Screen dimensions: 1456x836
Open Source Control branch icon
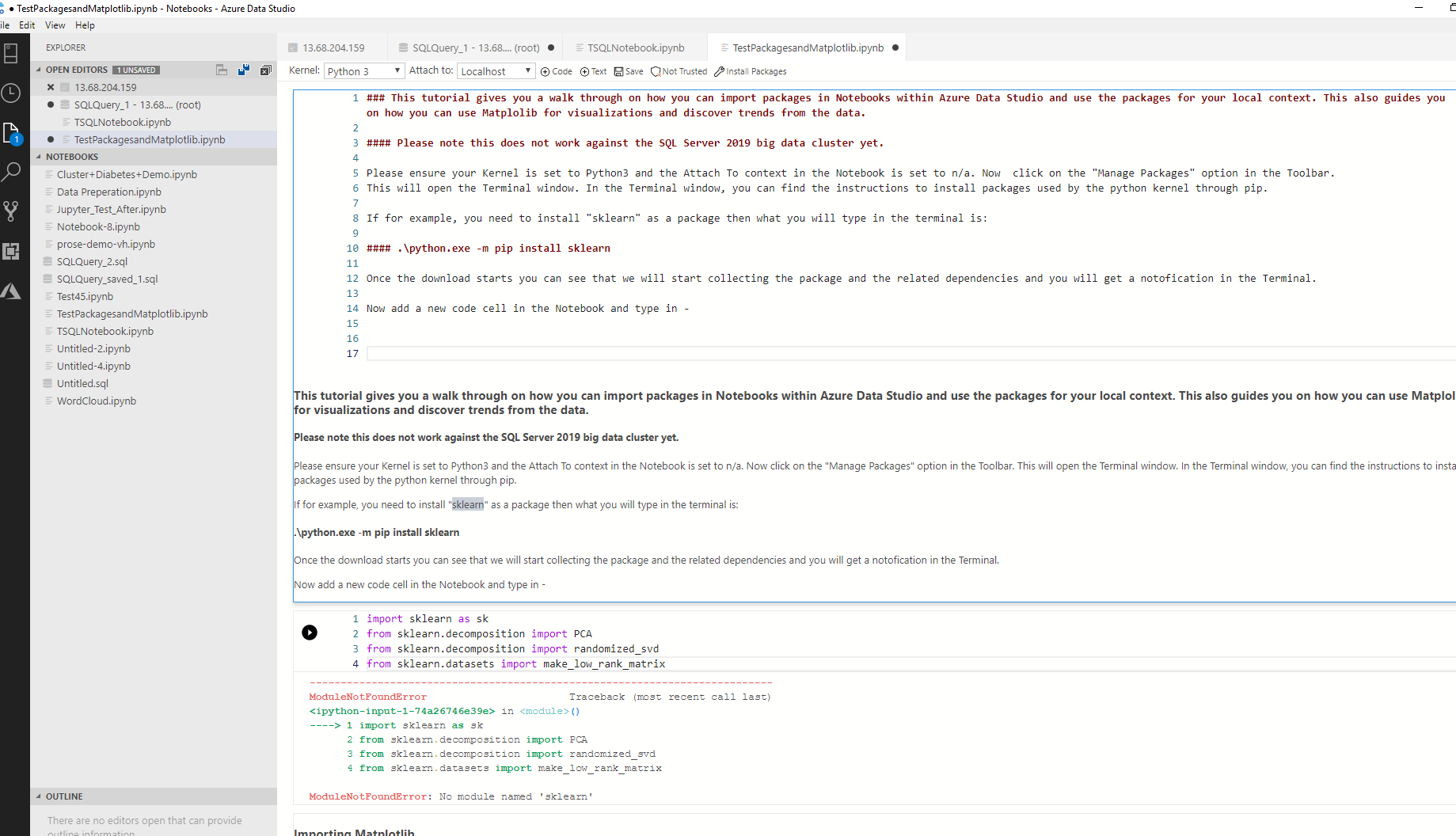(x=11, y=211)
